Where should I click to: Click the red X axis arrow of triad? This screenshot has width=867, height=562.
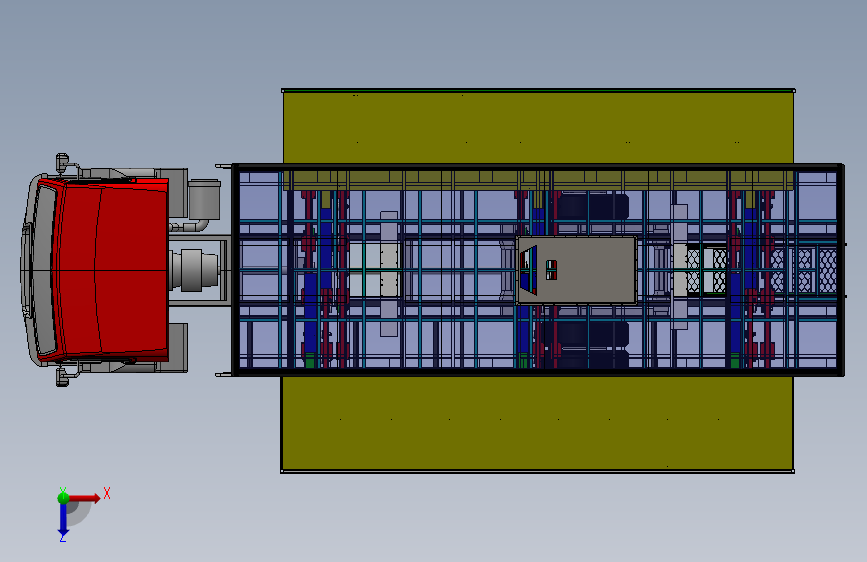[x=84, y=498]
